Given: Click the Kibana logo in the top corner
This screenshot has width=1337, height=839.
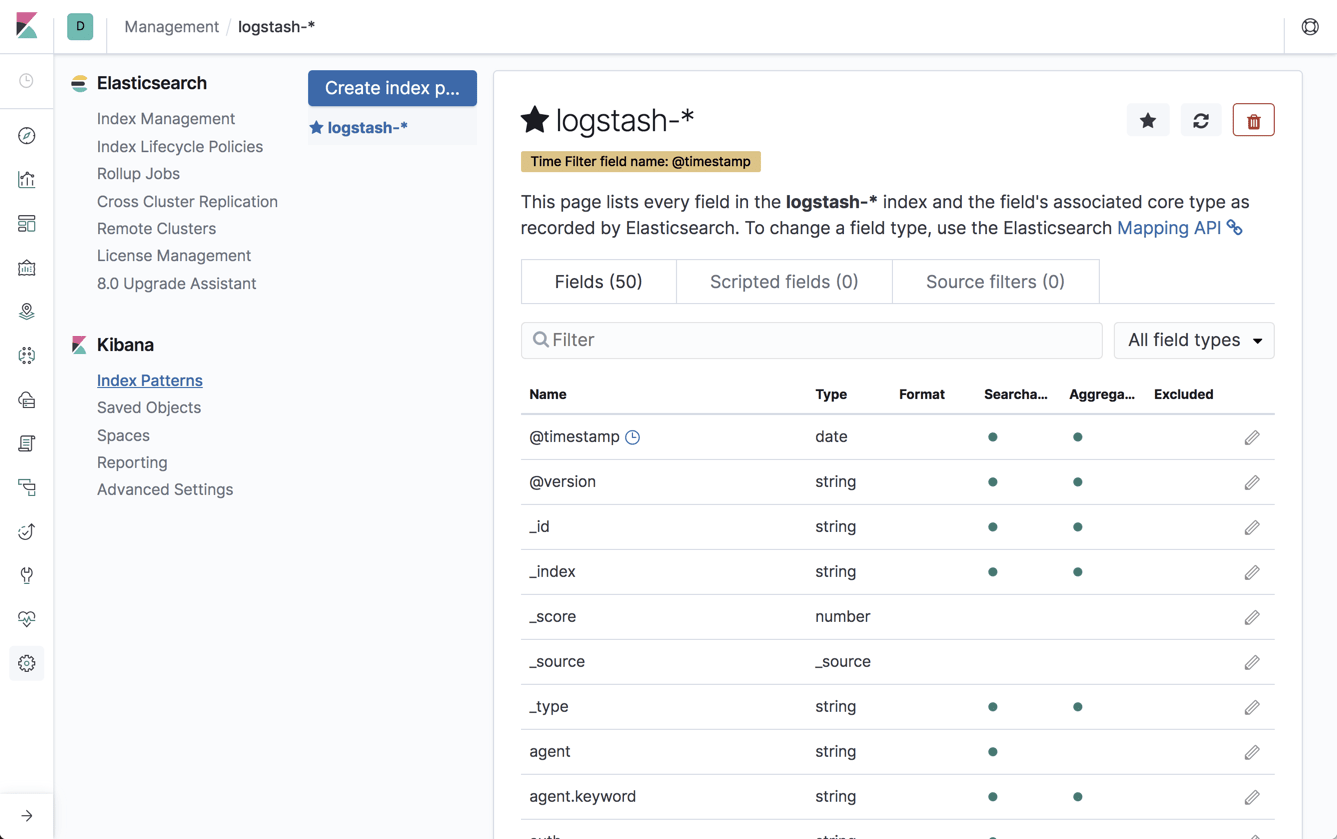Looking at the screenshot, I should click(x=27, y=26).
